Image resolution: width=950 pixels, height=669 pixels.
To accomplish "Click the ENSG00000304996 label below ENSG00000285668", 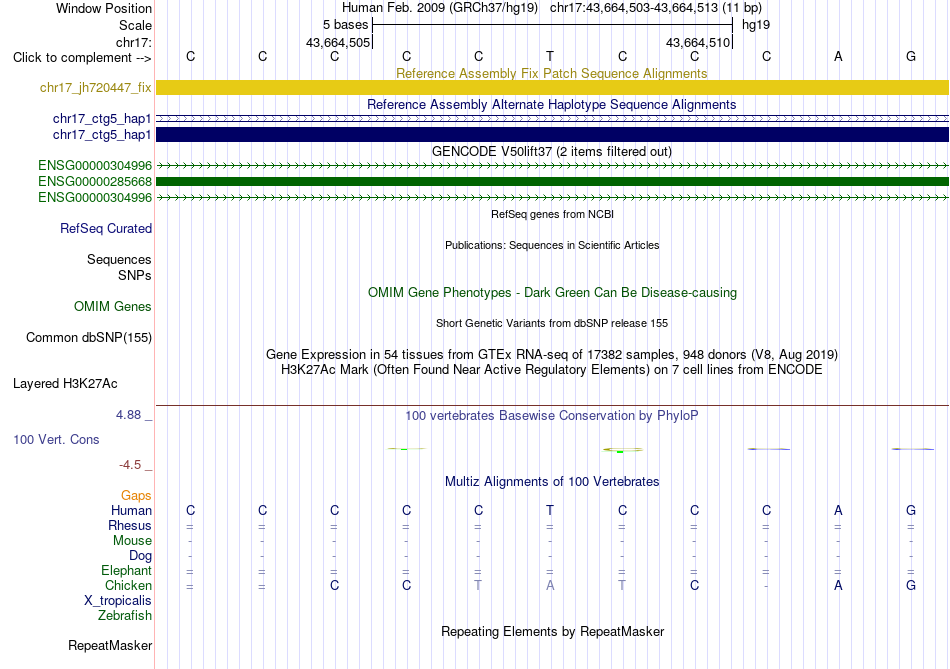I will (95, 198).
